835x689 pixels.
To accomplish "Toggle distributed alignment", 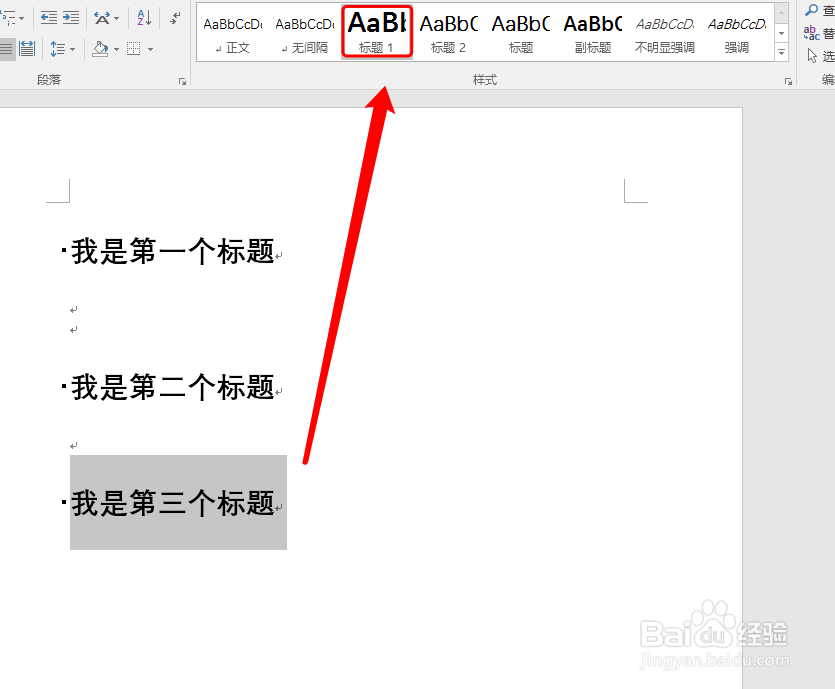I will tap(27, 49).
